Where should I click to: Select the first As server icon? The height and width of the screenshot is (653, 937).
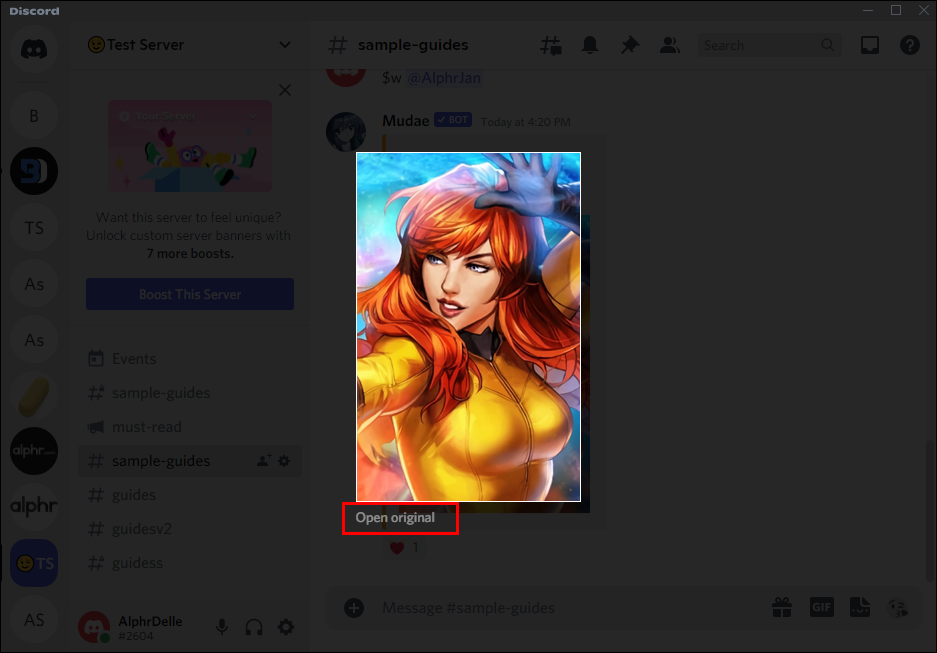point(34,284)
